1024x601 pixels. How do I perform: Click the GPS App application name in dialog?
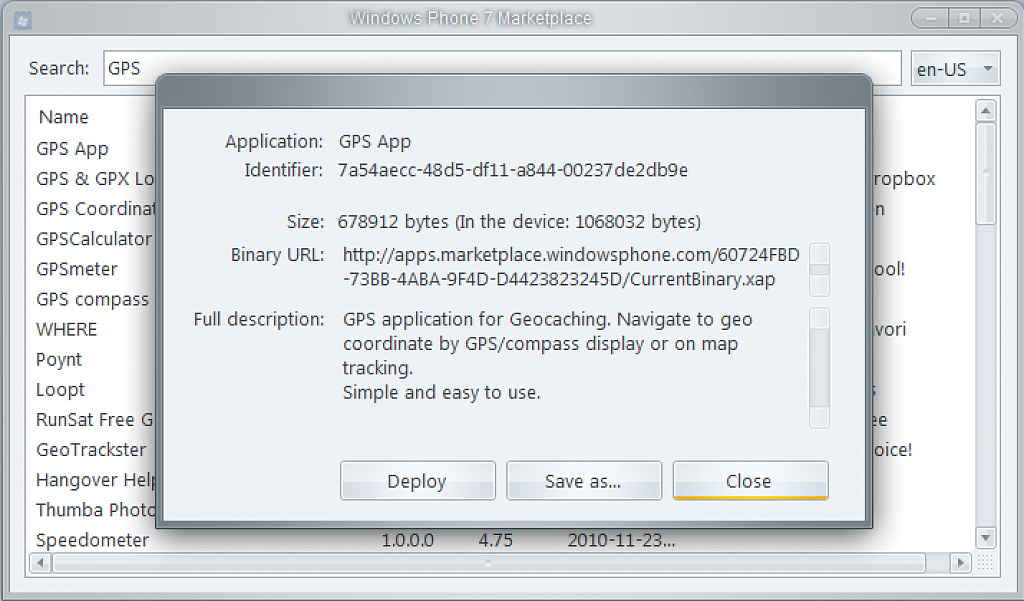pos(375,142)
